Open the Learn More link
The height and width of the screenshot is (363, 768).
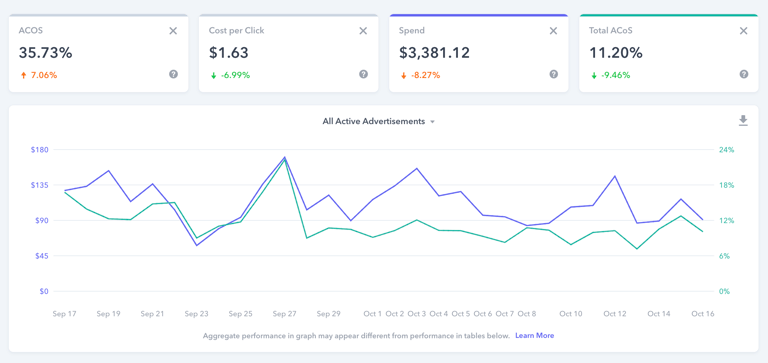(534, 336)
